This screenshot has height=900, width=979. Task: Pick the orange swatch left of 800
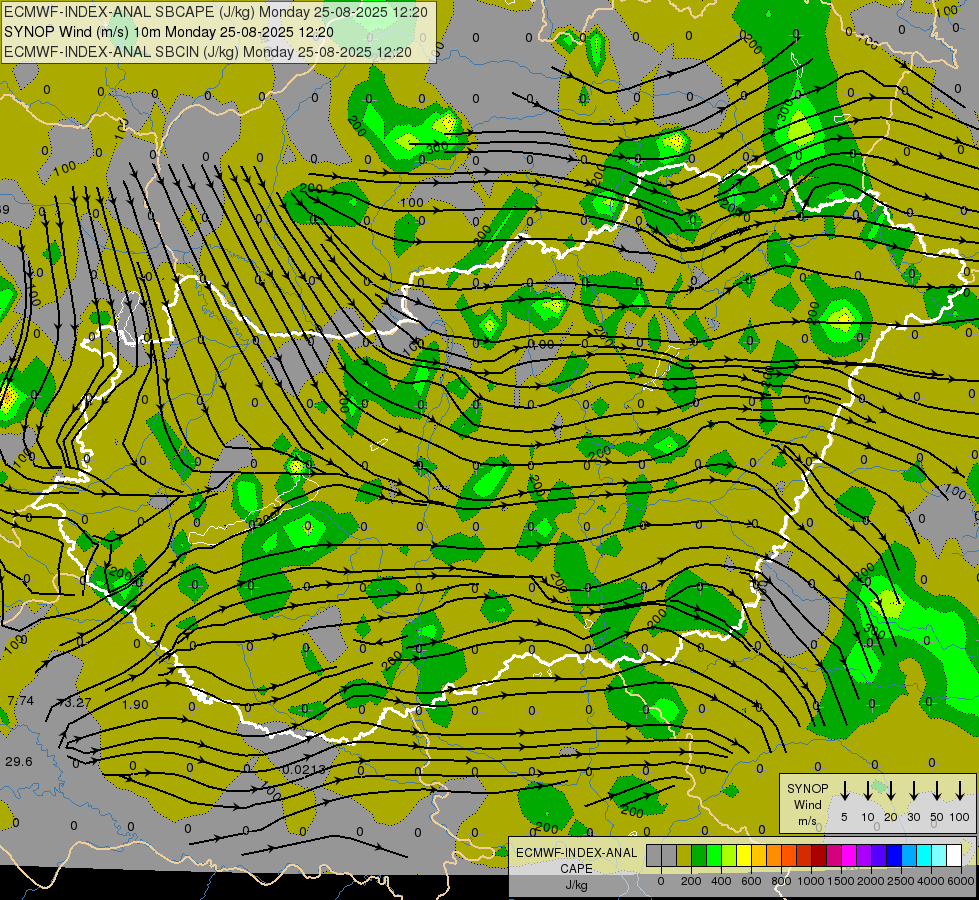(774, 855)
